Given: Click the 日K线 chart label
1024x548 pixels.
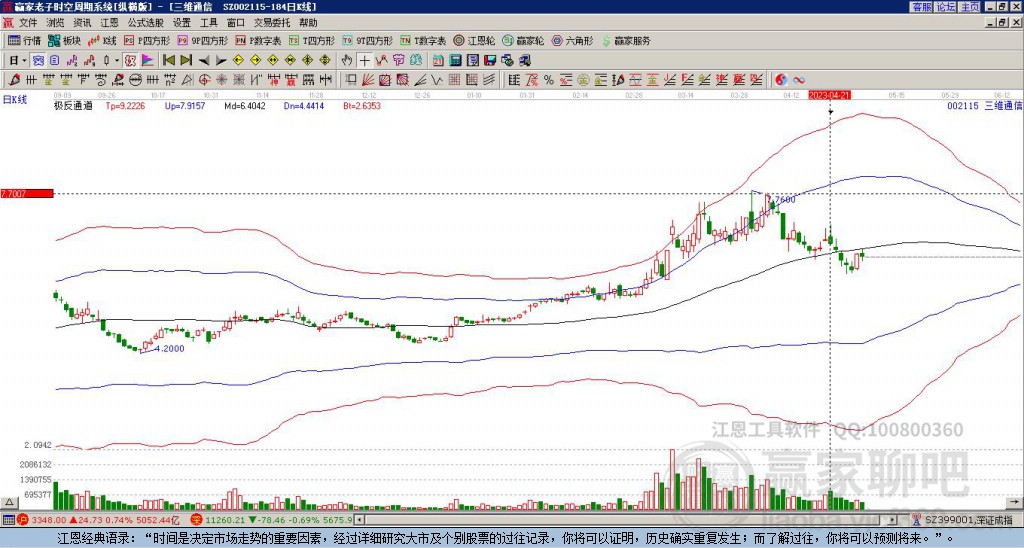Looking at the screenshot, I should 15,100.
